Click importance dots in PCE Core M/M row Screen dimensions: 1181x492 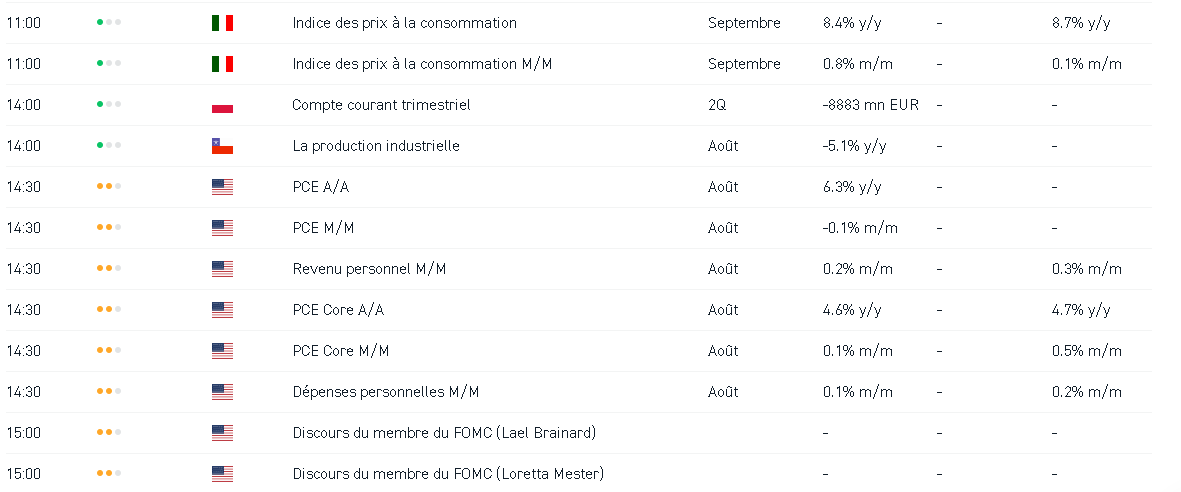(109, 351)
